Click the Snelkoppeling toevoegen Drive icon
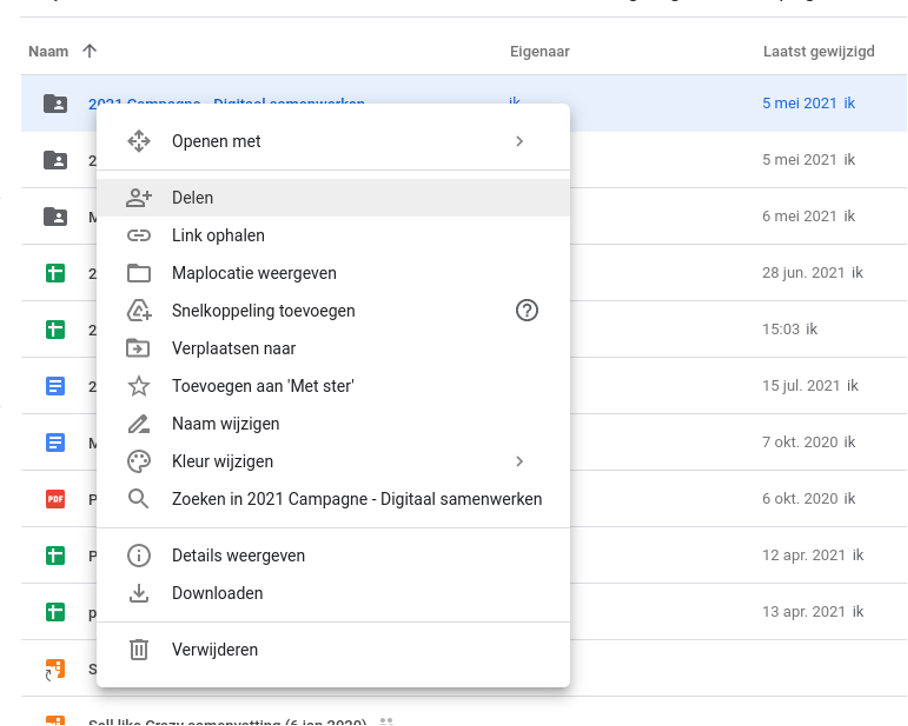 tap(139, 311)
